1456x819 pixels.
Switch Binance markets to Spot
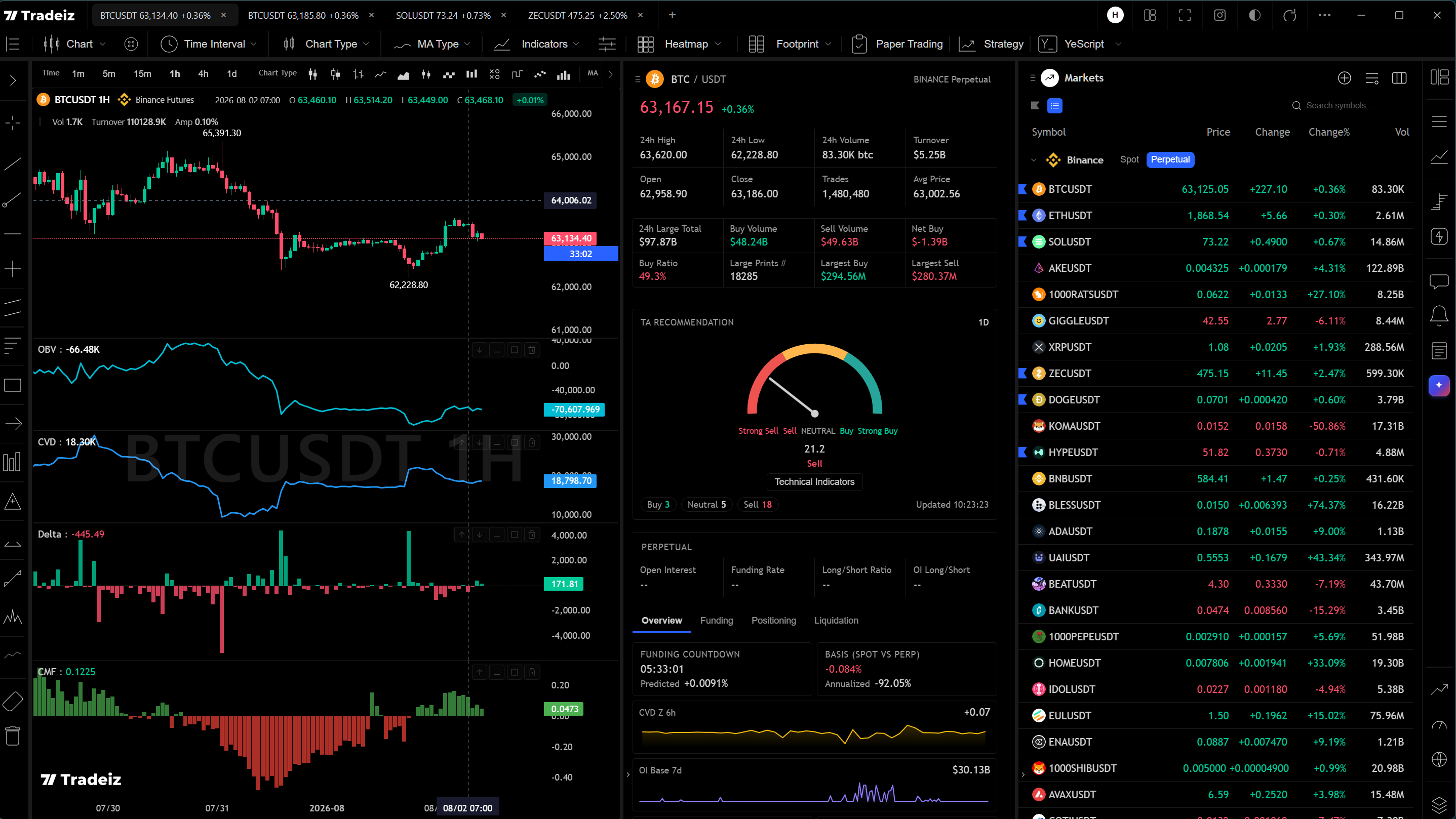point(1129,160)
